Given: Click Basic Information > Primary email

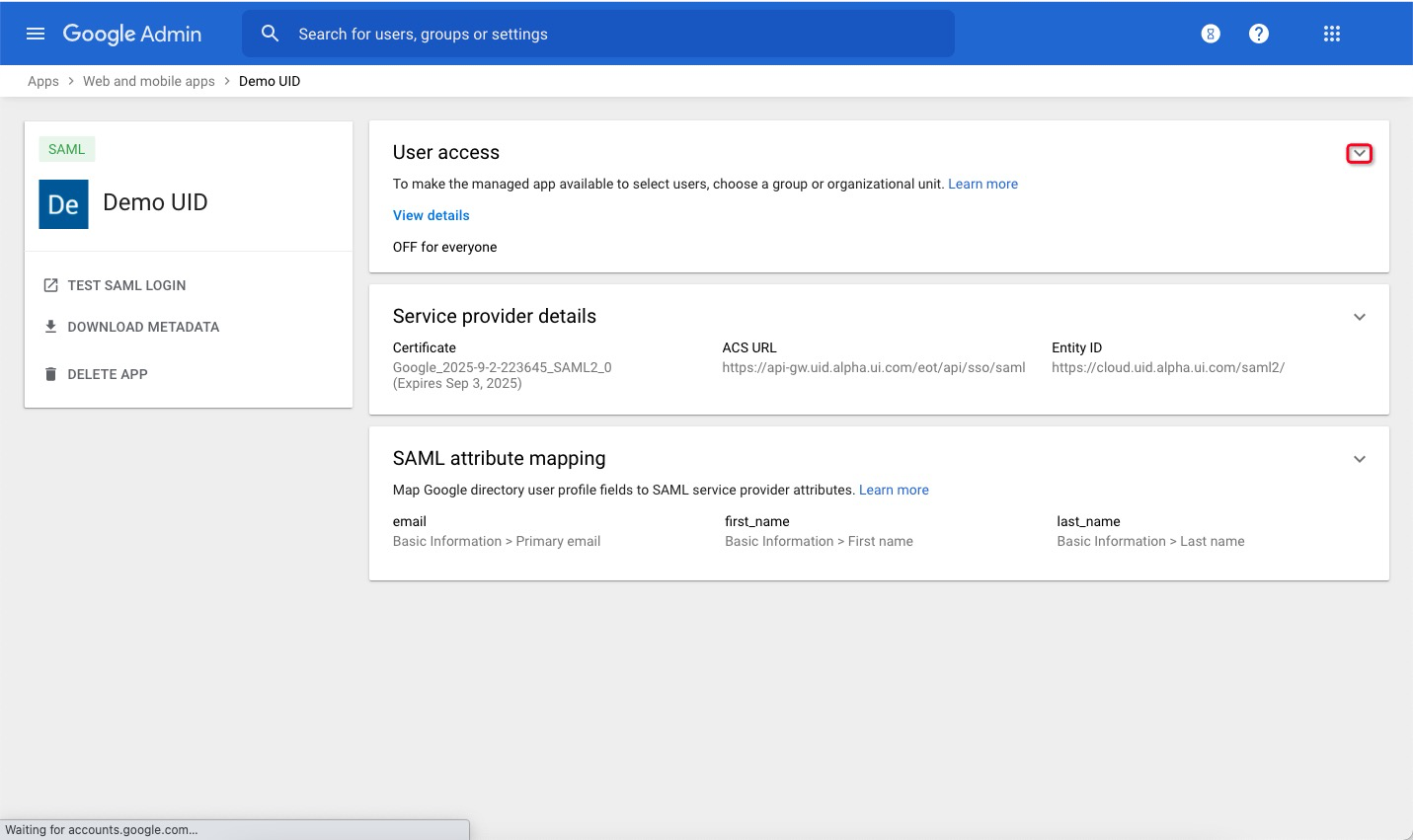Looking at the screenshot, I should point(497,541).
